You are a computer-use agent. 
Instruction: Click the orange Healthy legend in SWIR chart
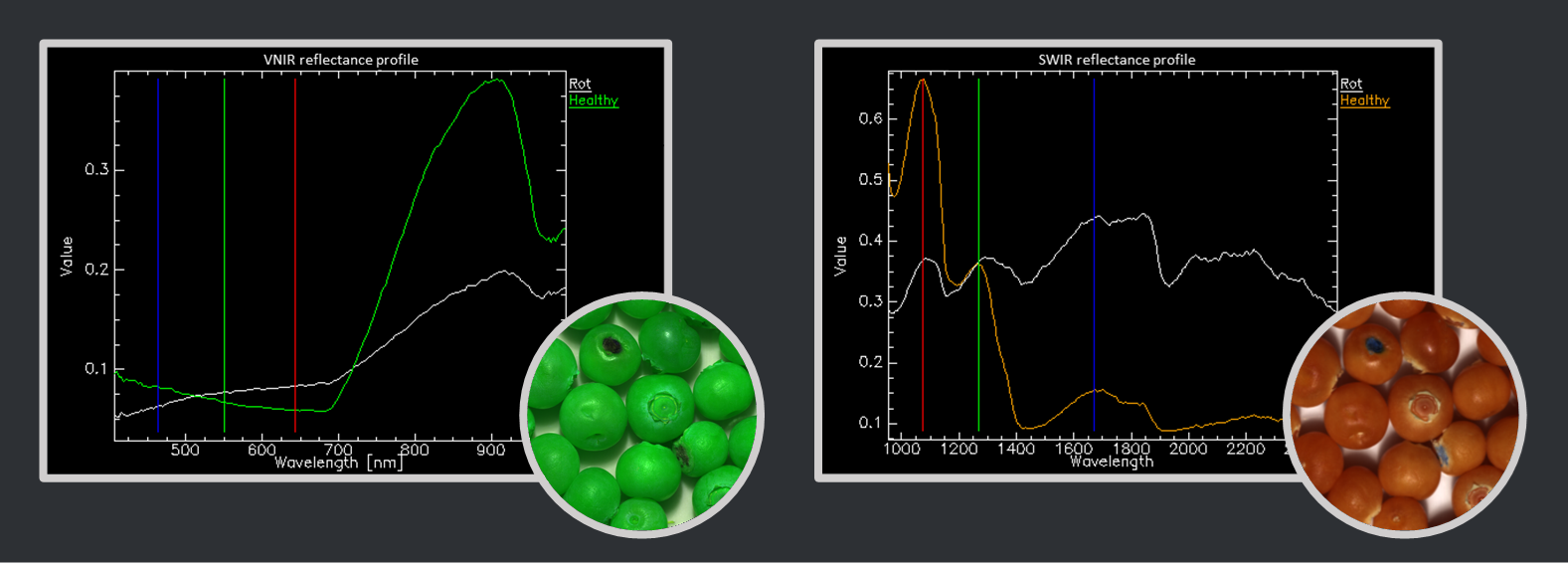(x=1364, y=100)
